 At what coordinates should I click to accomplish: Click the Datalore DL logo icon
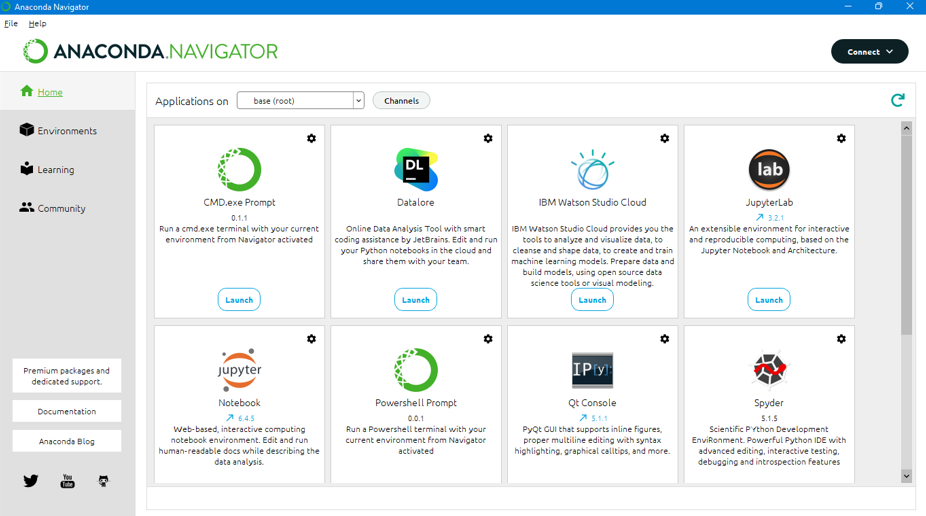point(416,169)
